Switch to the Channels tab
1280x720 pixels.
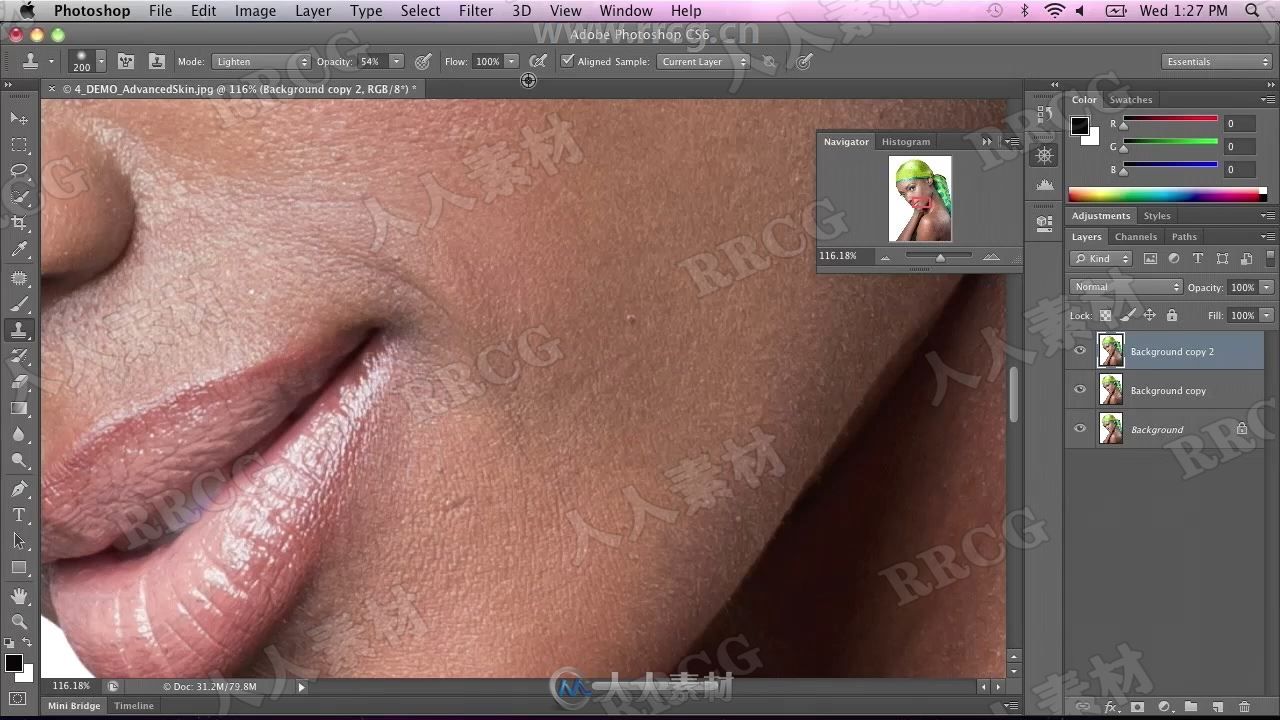[x=1135, y=237]
